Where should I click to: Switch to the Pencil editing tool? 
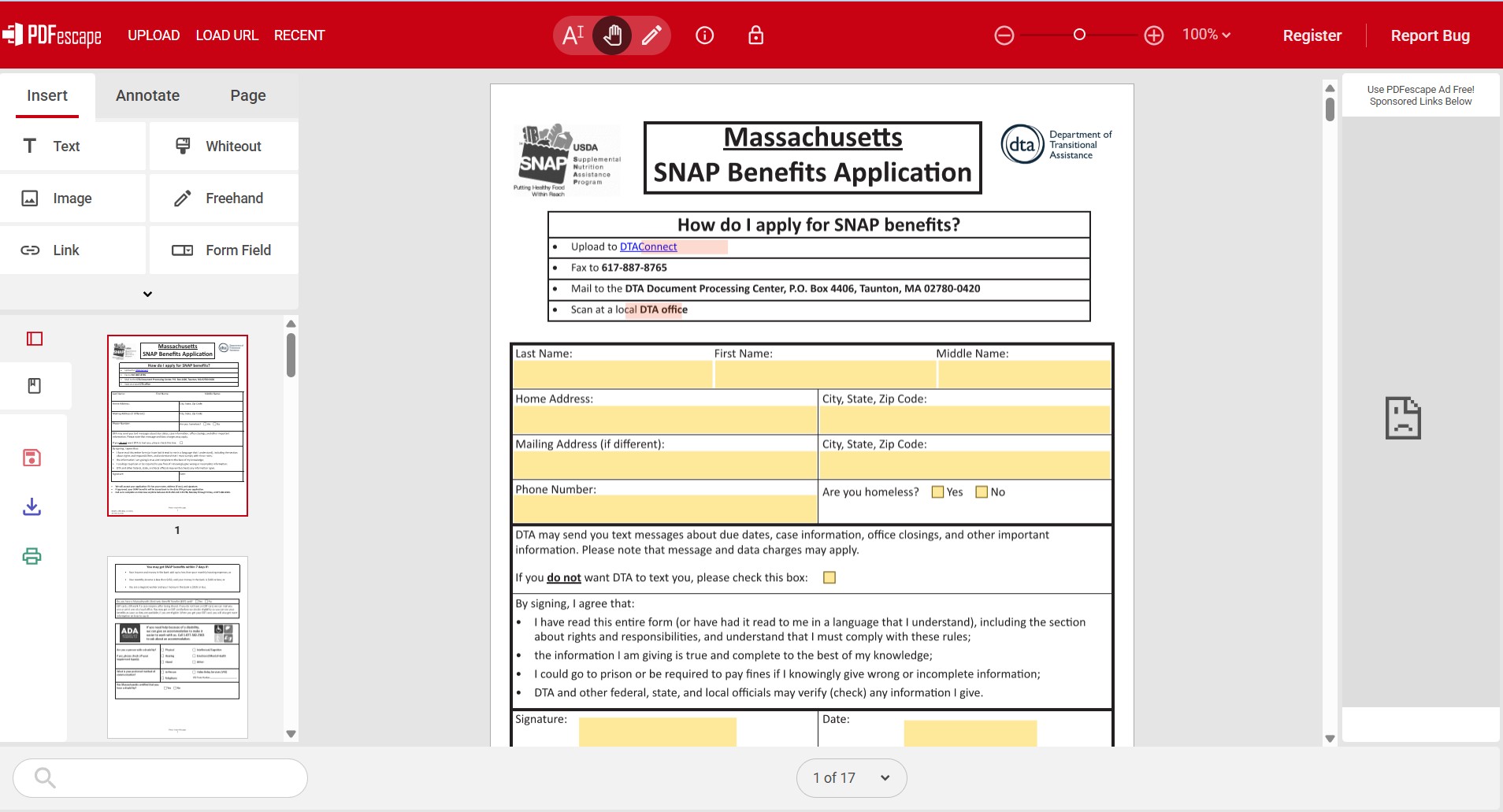pos(649,35)
